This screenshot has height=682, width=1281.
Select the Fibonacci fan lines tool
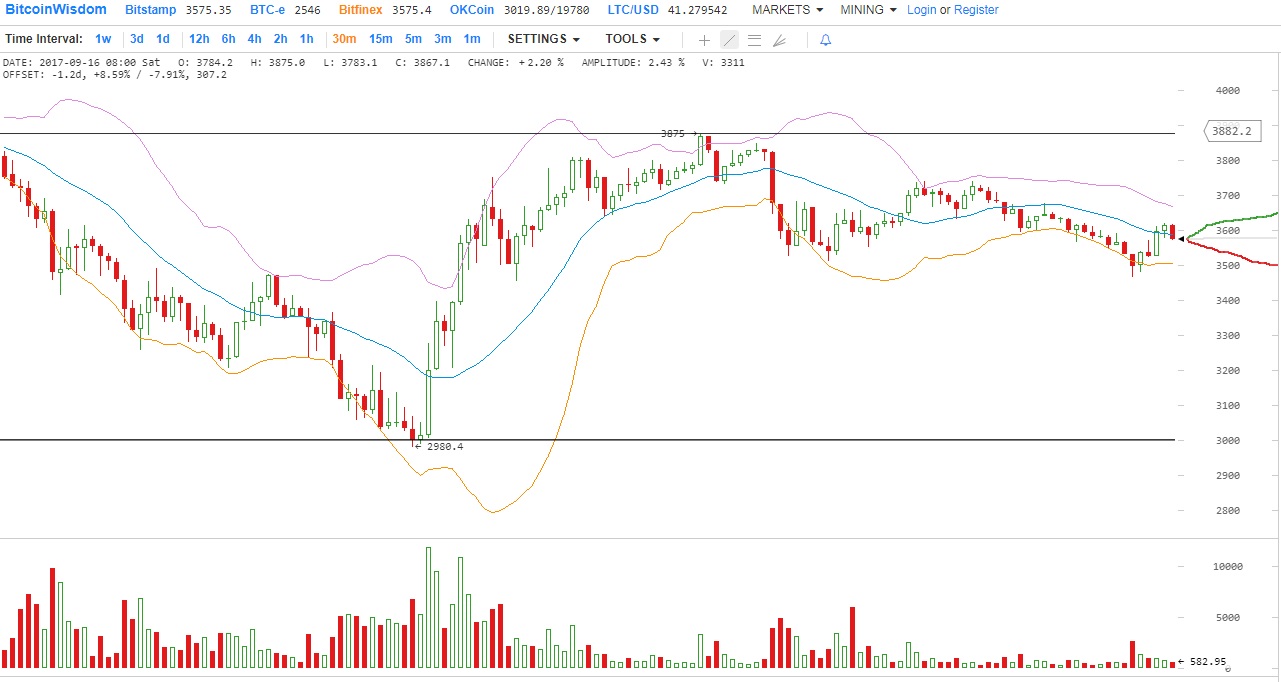779,40
